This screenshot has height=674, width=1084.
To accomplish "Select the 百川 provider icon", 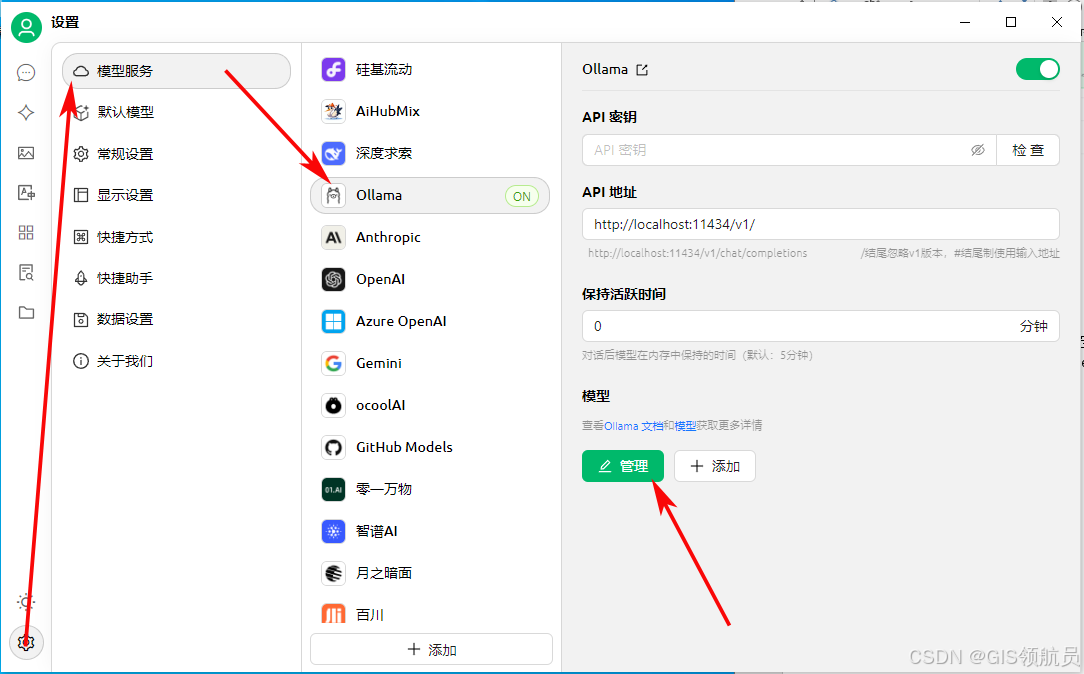I will tap(333, 614).
